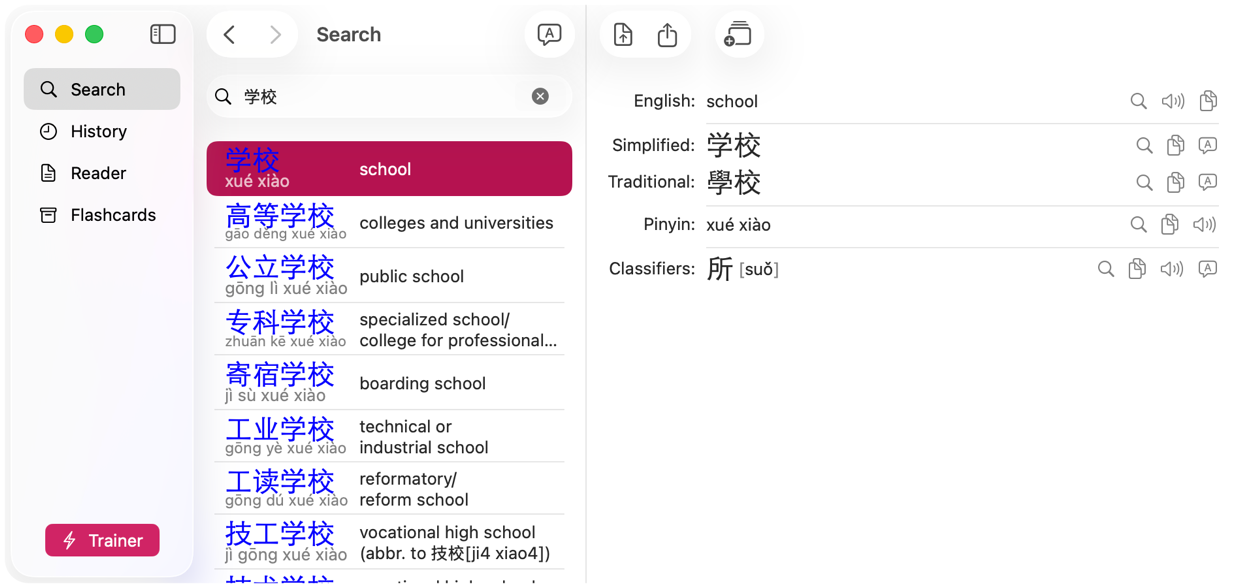Select the 公立学校 public school result
The height and width of the screenshot is (588, 1240).
pos(389,275)
